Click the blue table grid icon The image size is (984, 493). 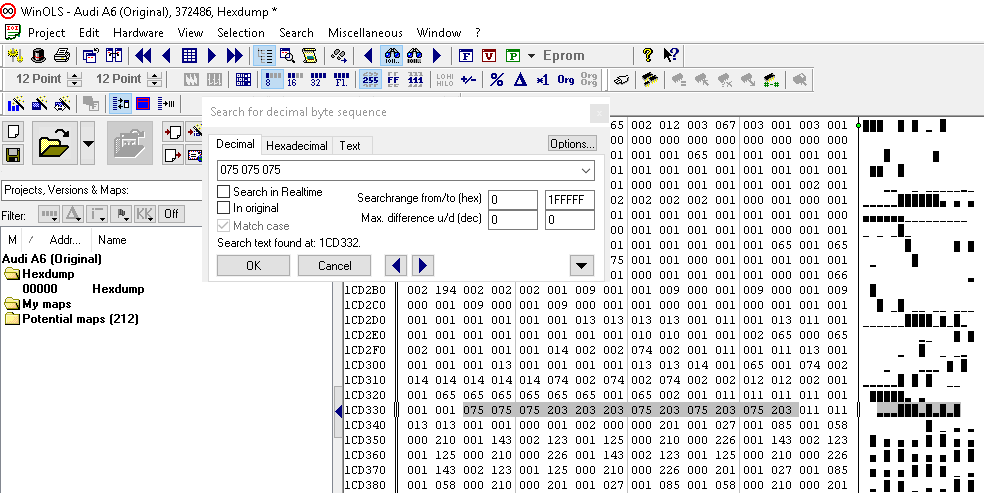pyautogui.click(x=189, y=56)
